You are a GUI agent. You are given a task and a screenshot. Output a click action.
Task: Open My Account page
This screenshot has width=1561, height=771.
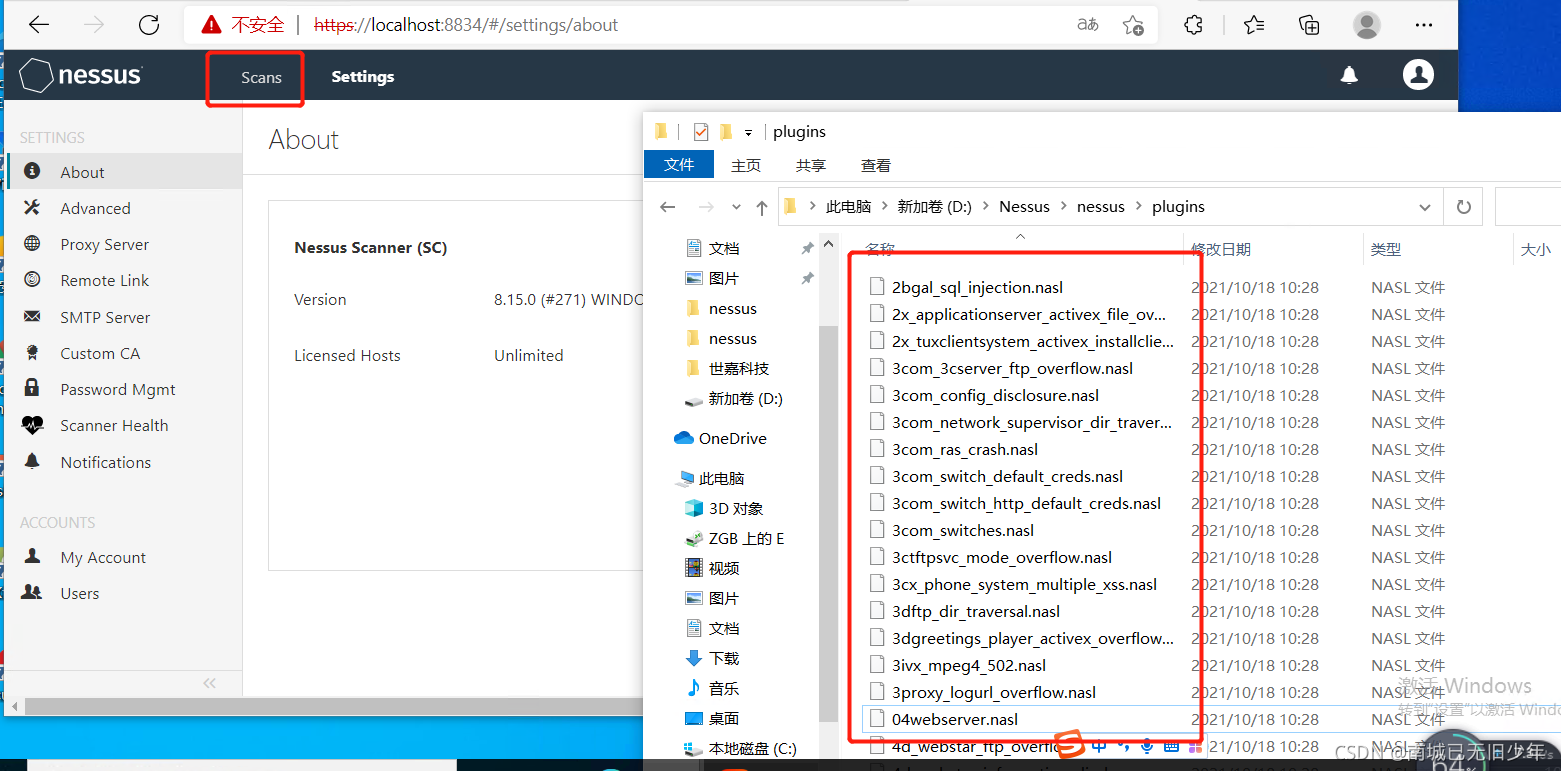tap(103, 557)
